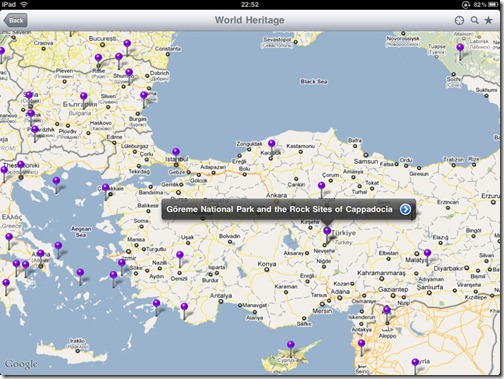
Task: Open search with magnifier icon
Action: 474,20
